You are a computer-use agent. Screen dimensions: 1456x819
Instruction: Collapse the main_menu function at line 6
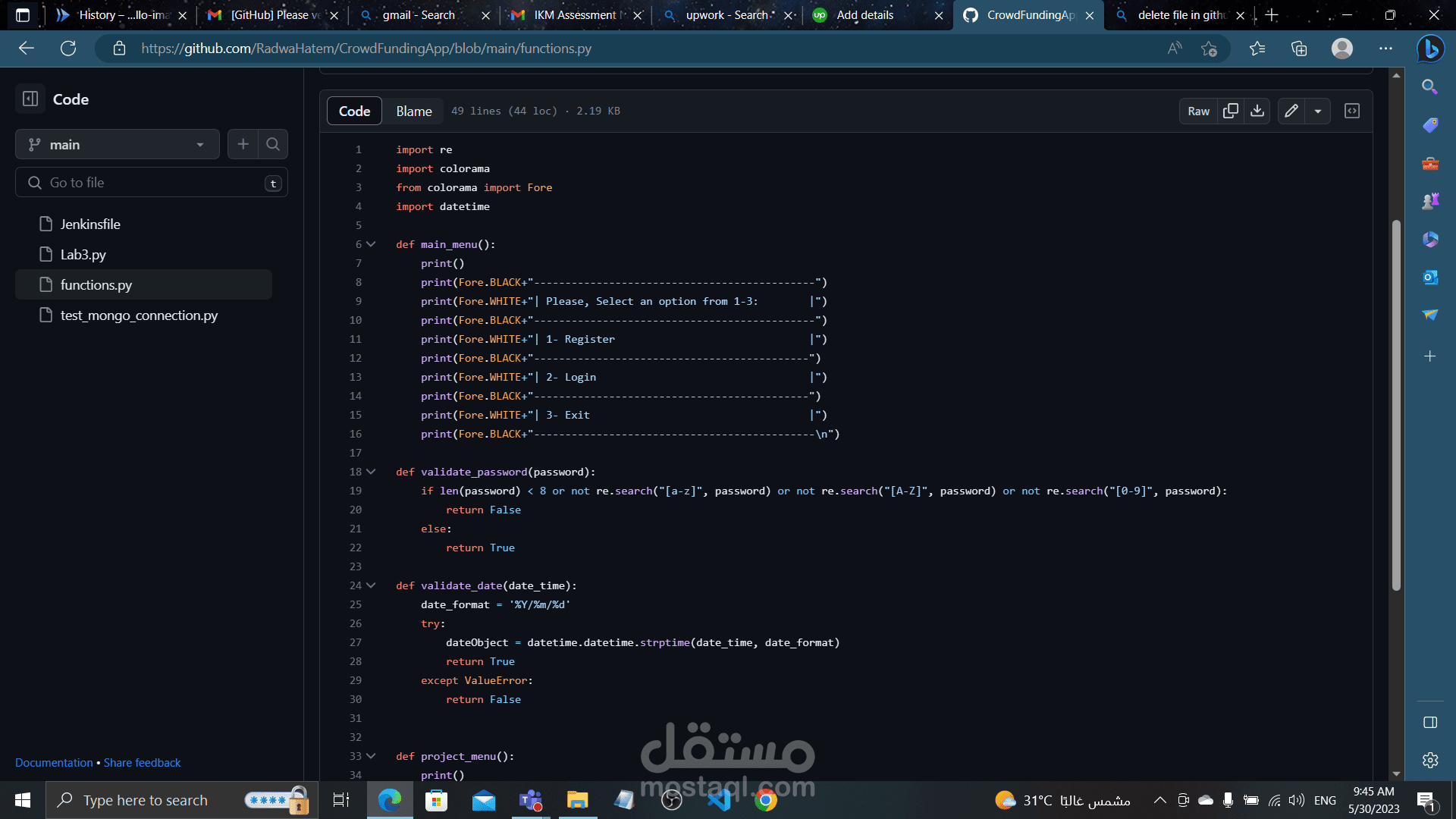click(x=371, y=244)
